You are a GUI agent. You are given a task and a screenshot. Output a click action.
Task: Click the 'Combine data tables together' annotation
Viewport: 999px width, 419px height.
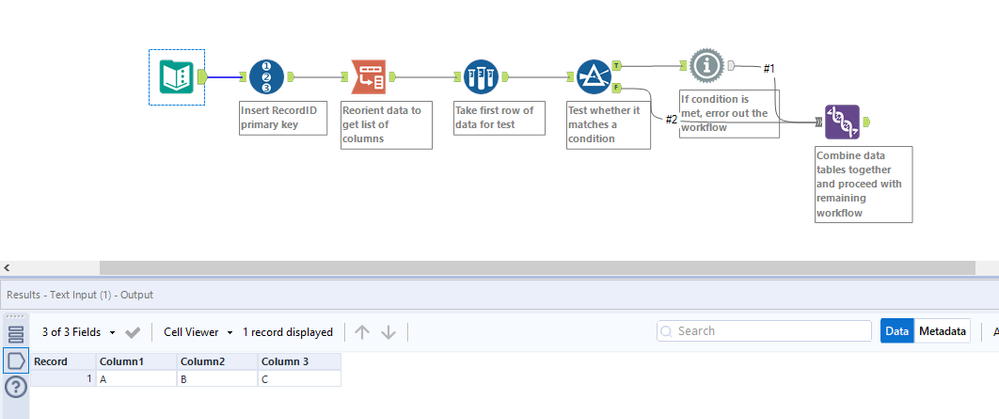863,185
